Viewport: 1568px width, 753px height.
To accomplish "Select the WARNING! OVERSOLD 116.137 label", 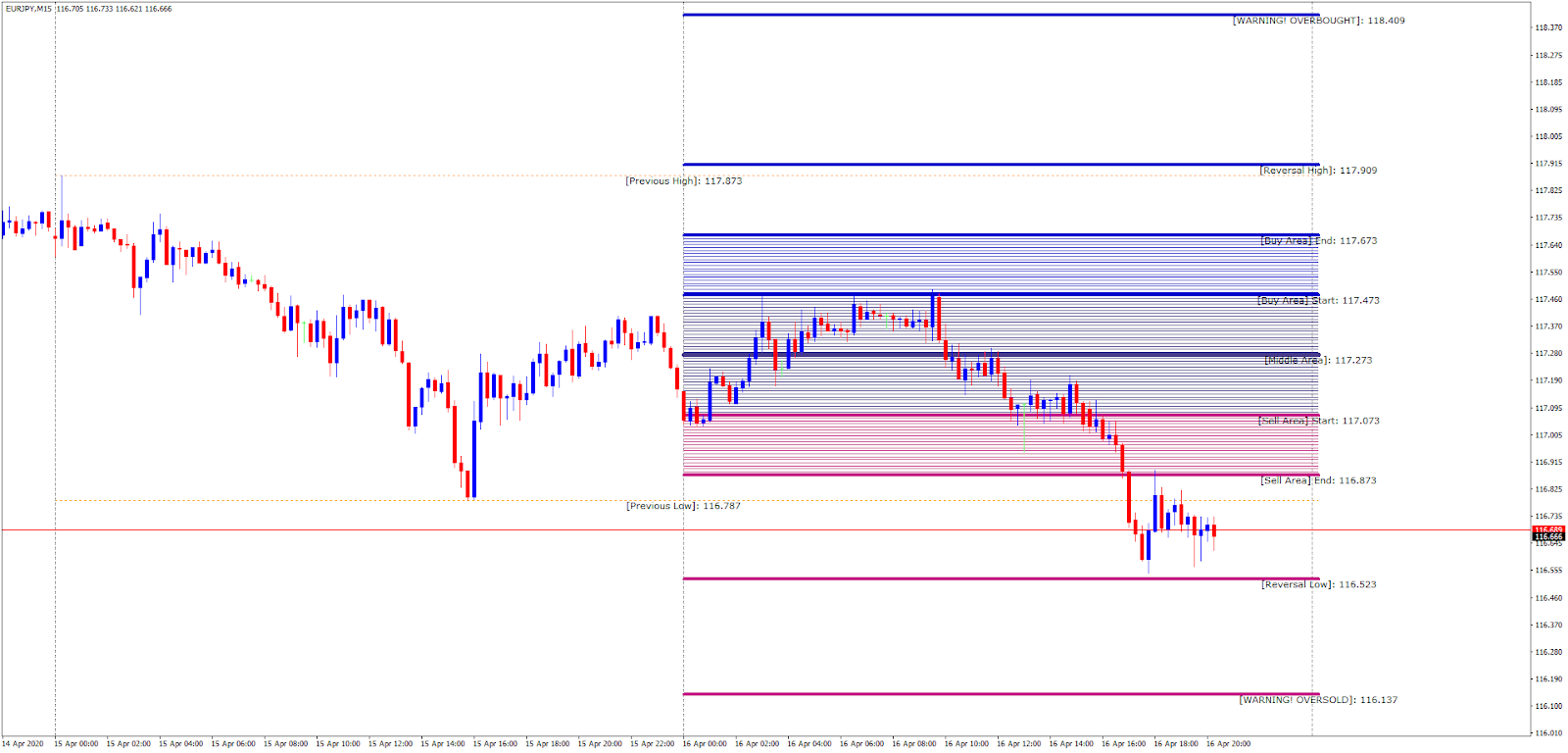I will pos(1318,701).
